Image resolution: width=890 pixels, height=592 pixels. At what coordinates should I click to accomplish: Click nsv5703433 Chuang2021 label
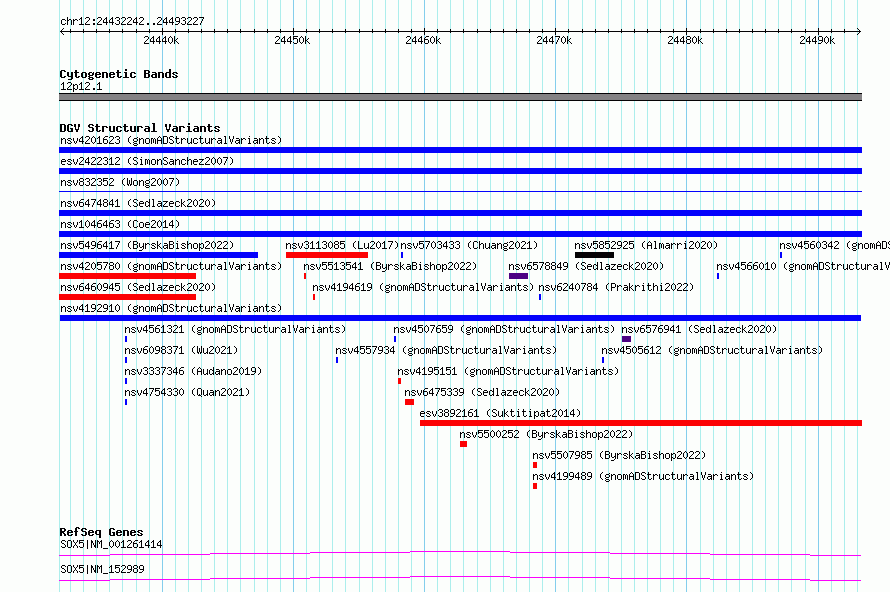tap(469, 245)
